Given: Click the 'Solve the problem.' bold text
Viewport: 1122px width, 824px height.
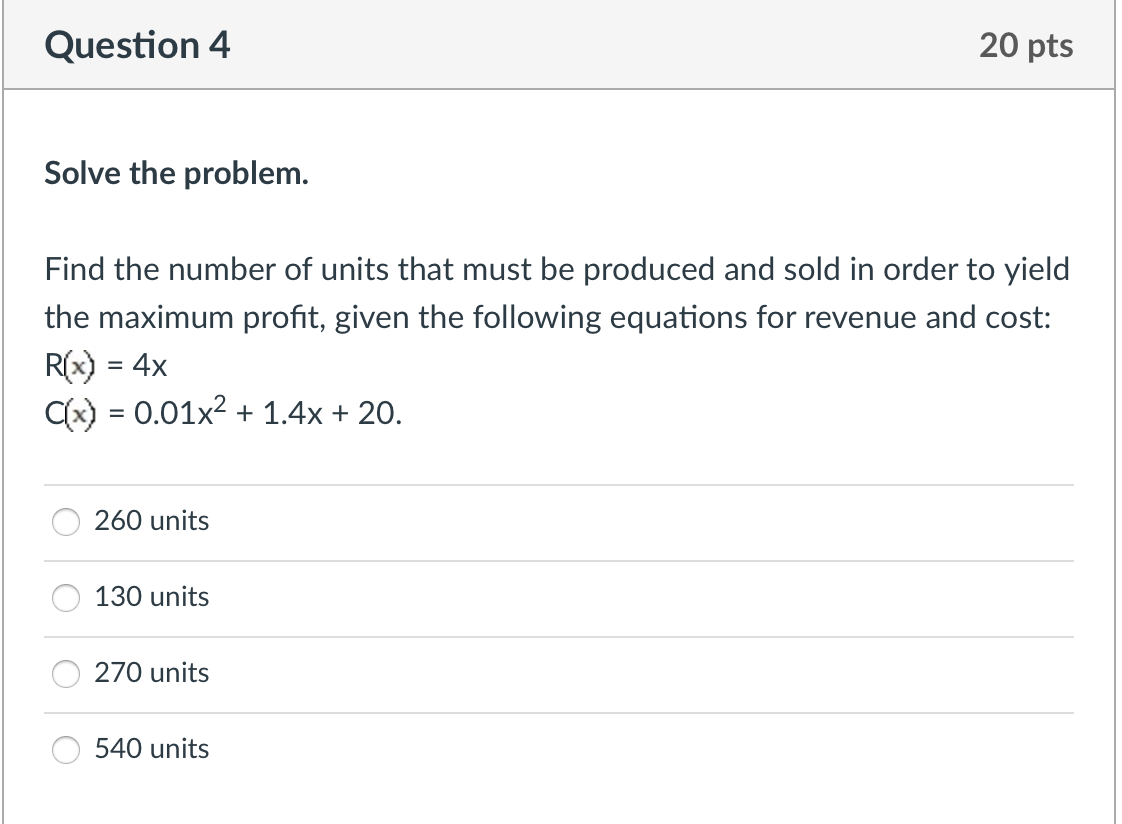Looking at the screenshot, I should point(177,174).
